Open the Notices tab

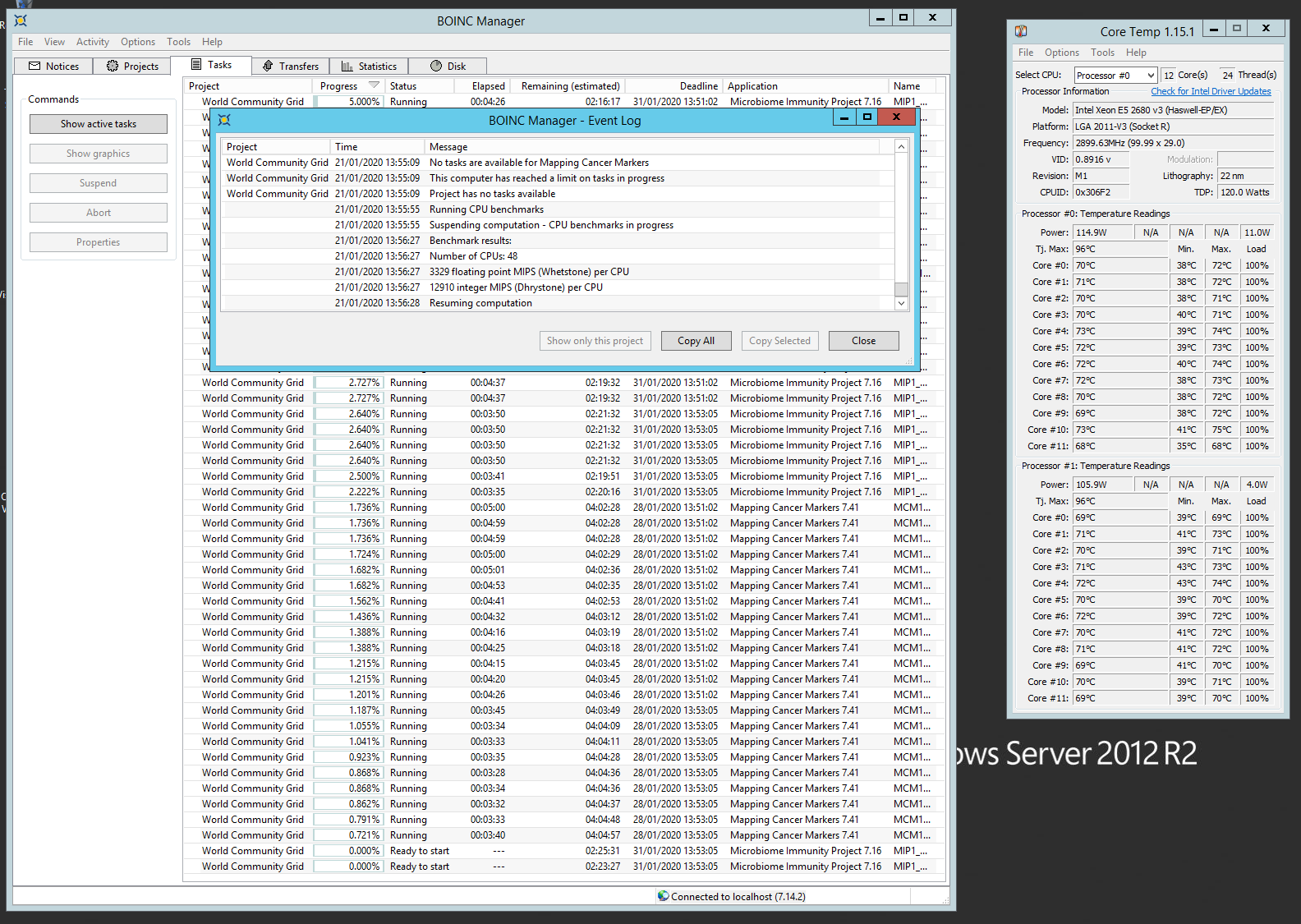pyautogui.click(x=53, y=66)
